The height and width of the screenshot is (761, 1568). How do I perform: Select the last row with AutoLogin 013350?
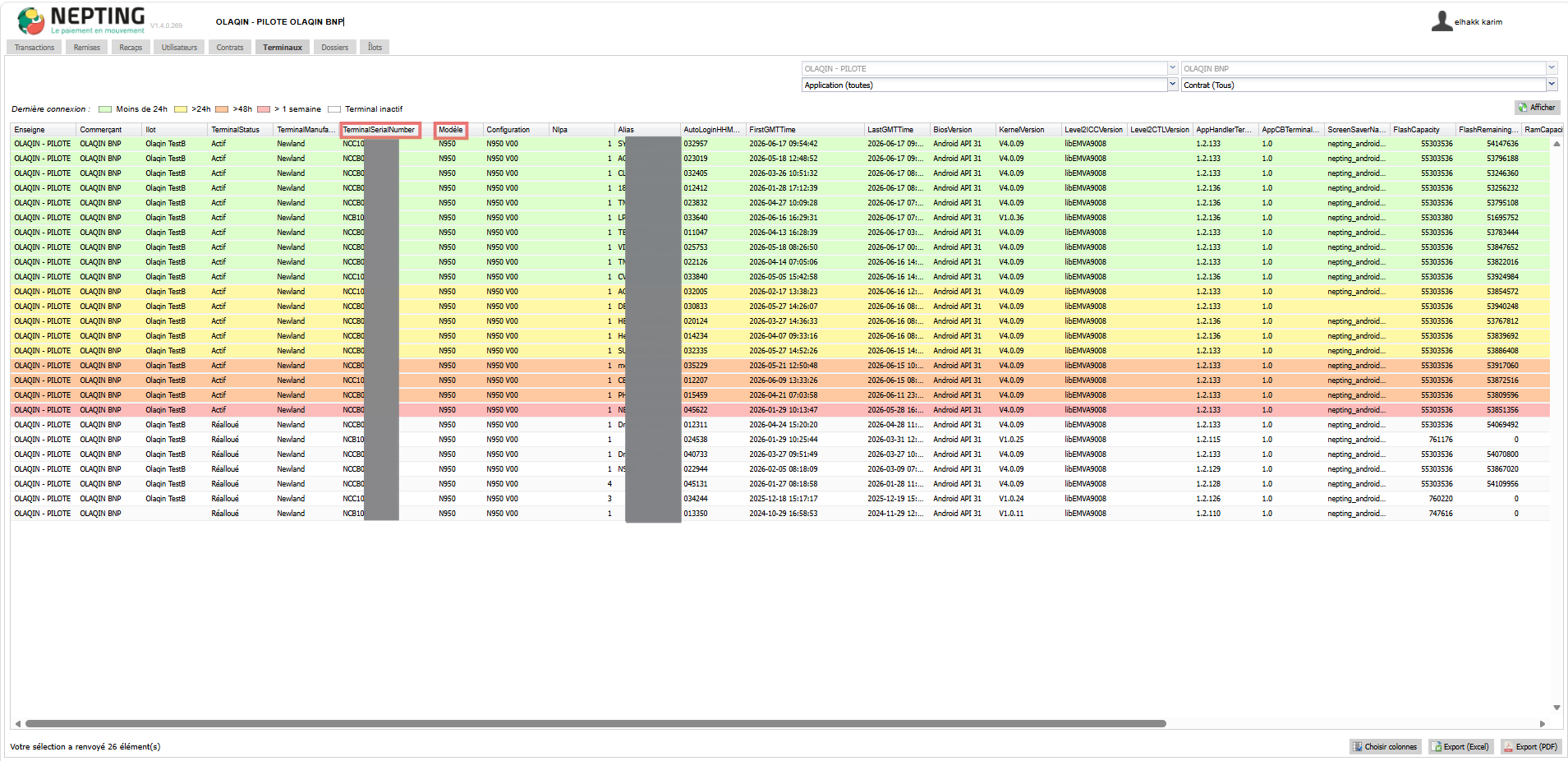coord(780,514)
